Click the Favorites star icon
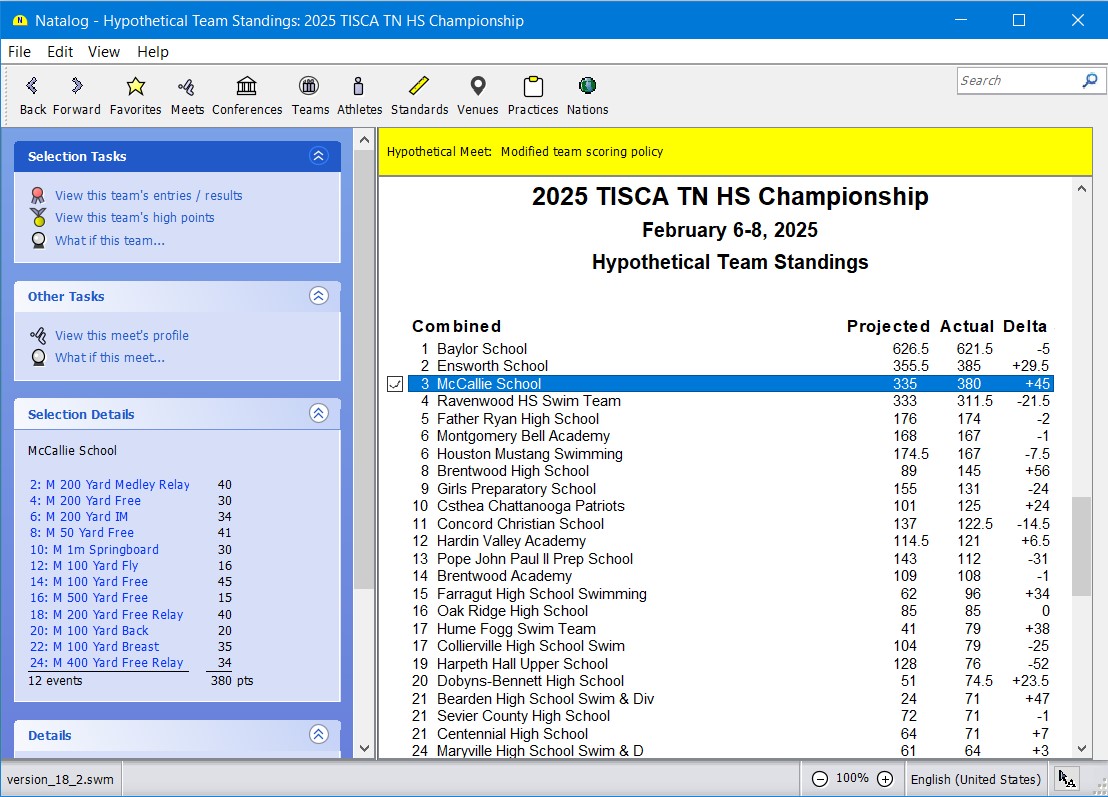The image size is (1108, 797). [x=135, y=87]
